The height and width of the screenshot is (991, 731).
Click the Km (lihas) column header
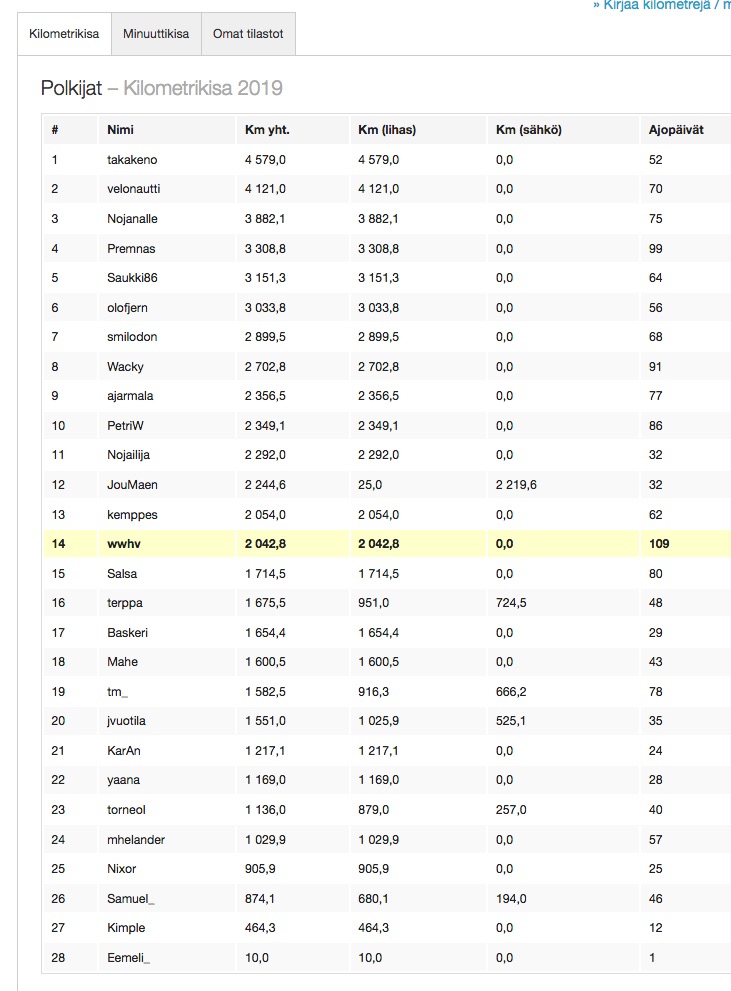pos(387,130)
